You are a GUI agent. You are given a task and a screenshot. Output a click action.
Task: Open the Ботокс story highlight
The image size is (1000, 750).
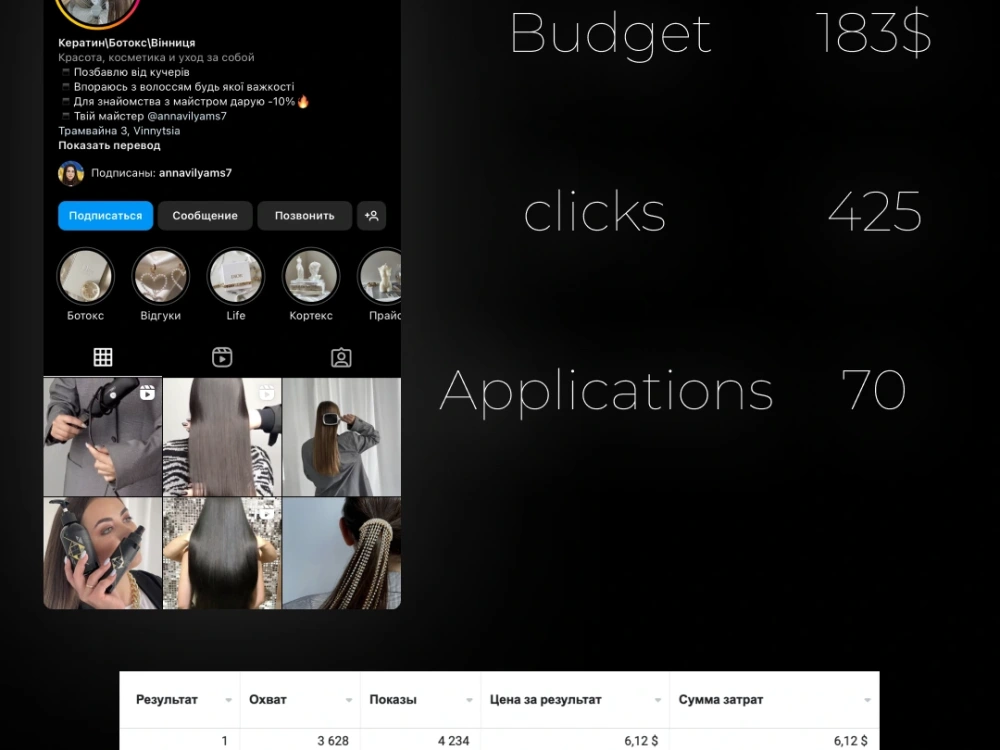(x=85, y=276)
